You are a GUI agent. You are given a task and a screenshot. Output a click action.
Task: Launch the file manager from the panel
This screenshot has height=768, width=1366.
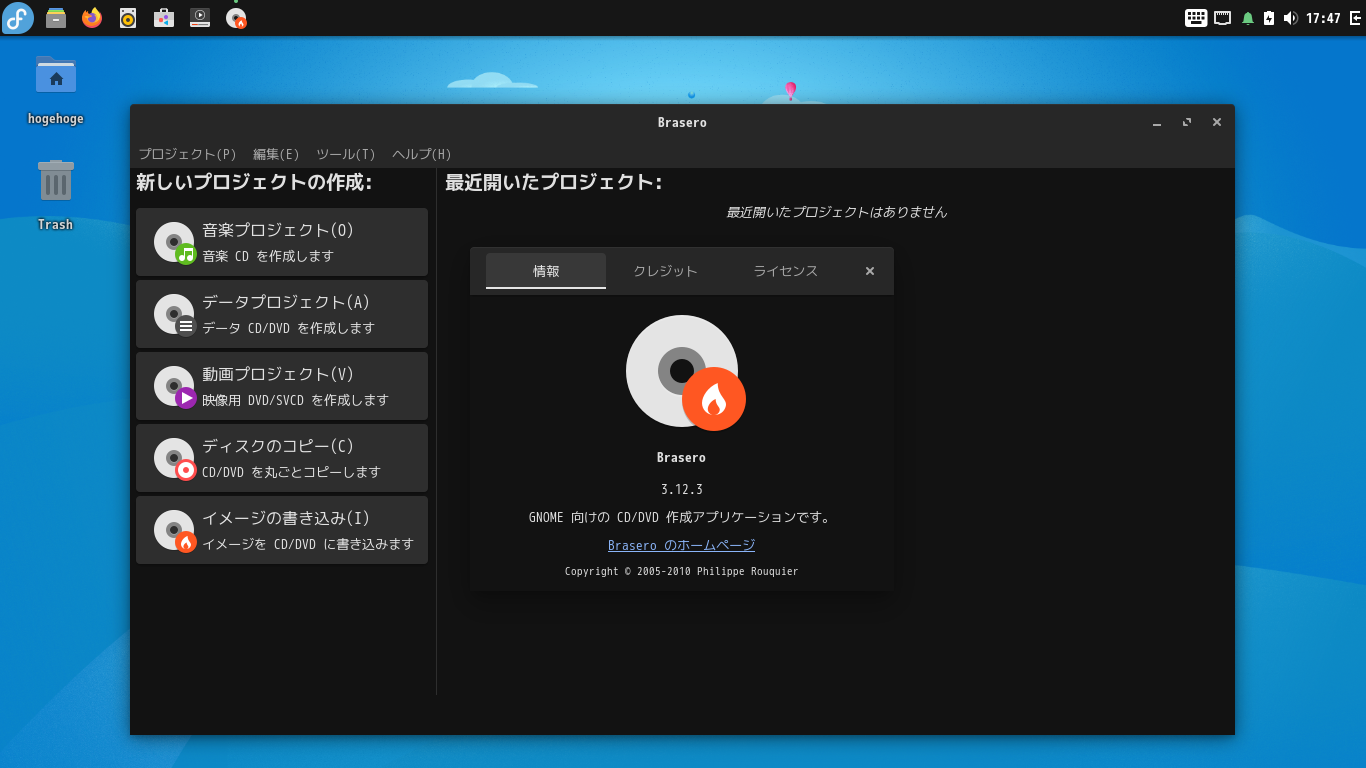point(56,18)
